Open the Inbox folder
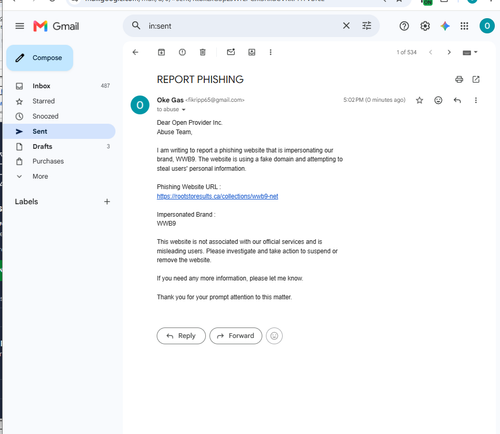The height and width of the screenshot is (434, 500). click(59, 86)
